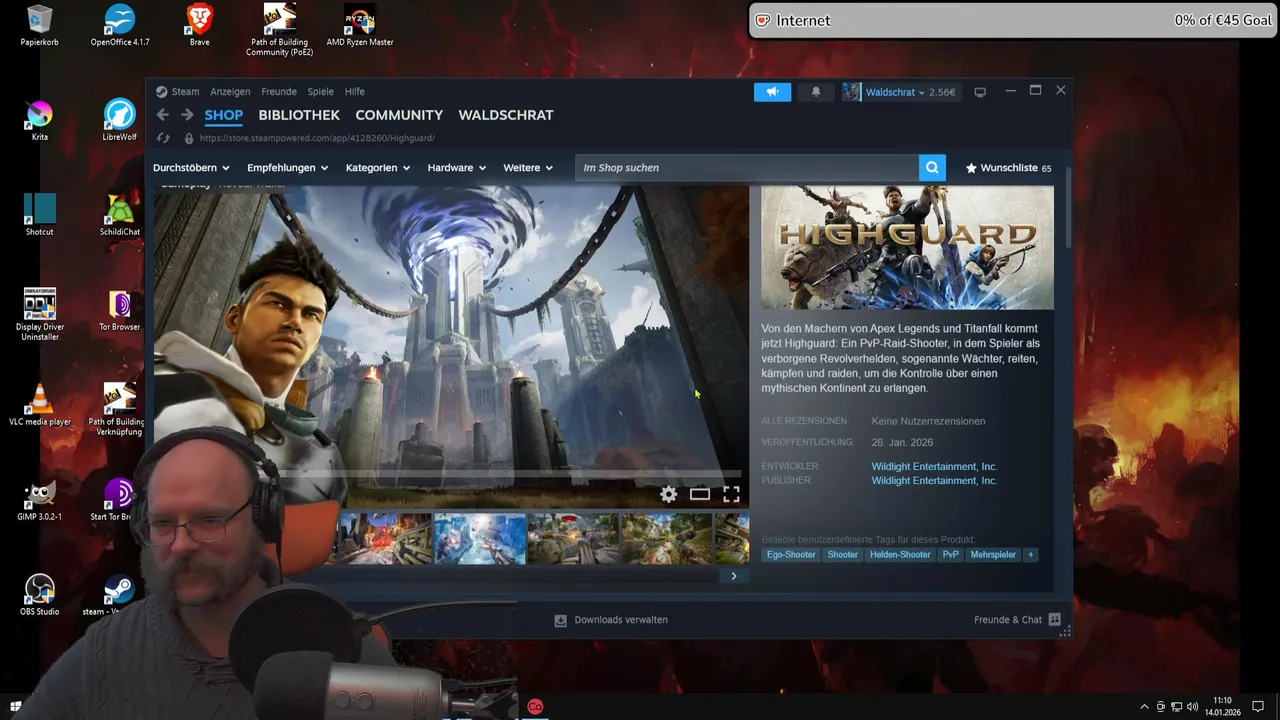Open publisher link Wildlight Entertainment, Inc.
This screenshot has width=1280, height=720.
(934, 481)
